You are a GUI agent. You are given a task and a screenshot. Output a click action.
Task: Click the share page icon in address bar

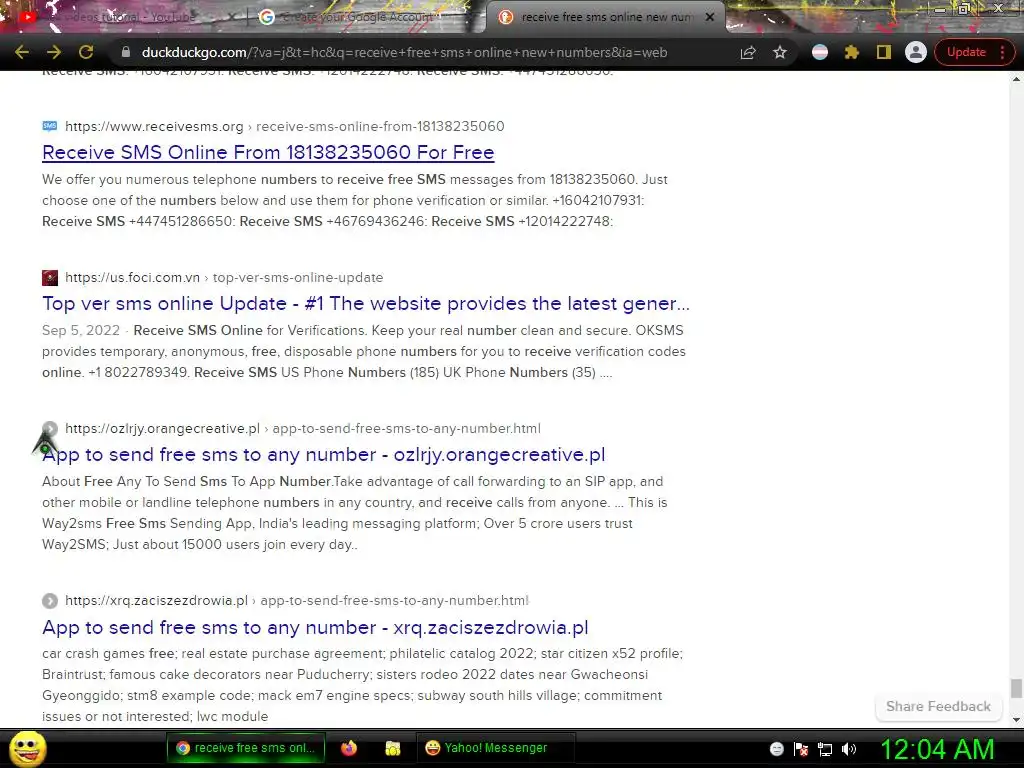(748, 52)
